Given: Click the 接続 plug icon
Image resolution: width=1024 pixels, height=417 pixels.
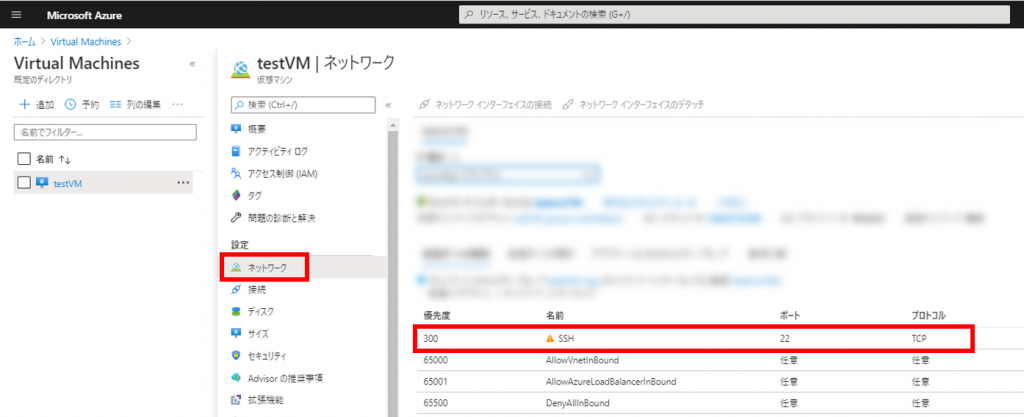Looking at the screenshot, I should 236,289.
